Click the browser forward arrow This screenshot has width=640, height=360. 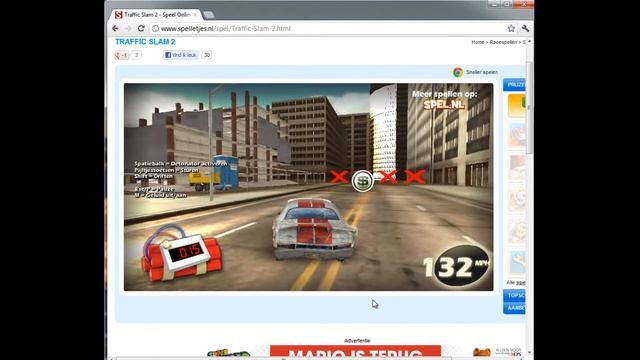[x=128, y=29]
